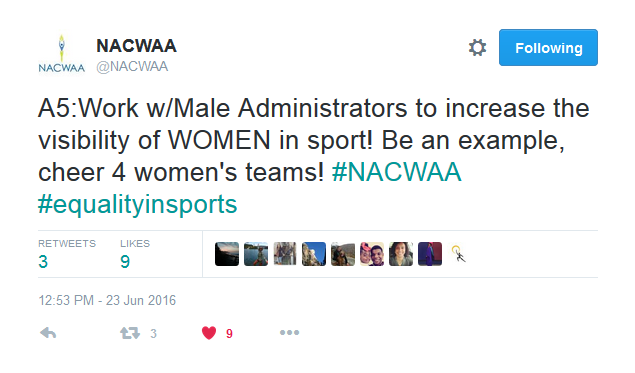Viewport: 635px width, 373px height.
Task: Open the NACWAA display name link
Action: (136, 46)
